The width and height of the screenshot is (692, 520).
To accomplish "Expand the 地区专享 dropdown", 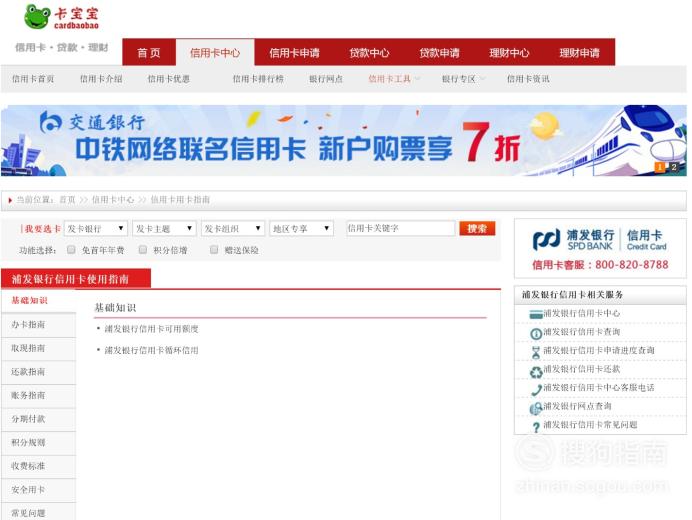I will coord(301,229).
